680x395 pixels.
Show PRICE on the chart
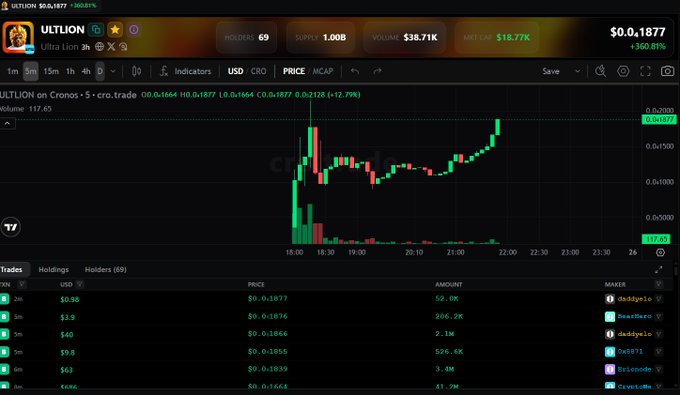(294, 71)
